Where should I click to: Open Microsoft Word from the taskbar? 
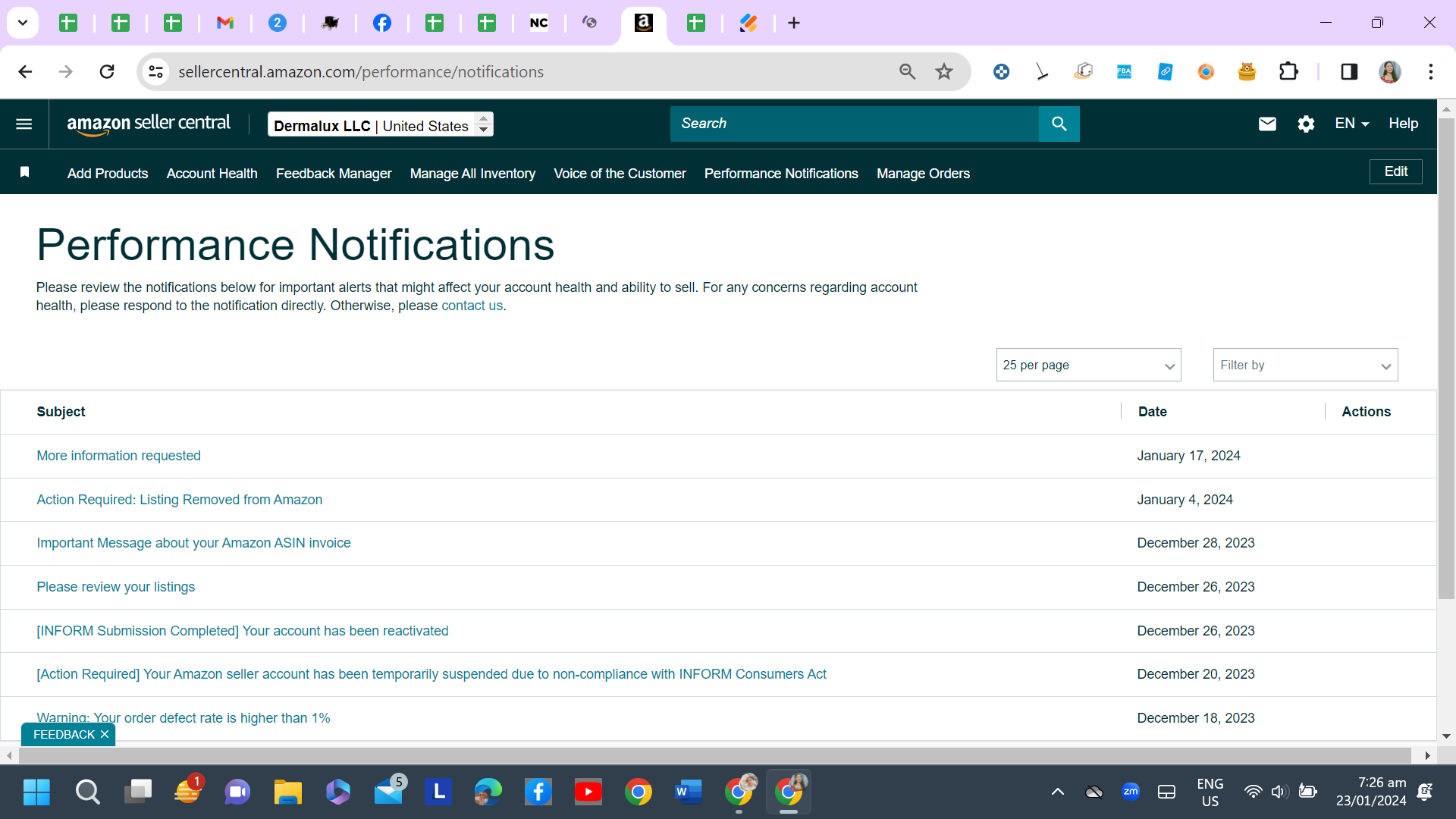689,792
